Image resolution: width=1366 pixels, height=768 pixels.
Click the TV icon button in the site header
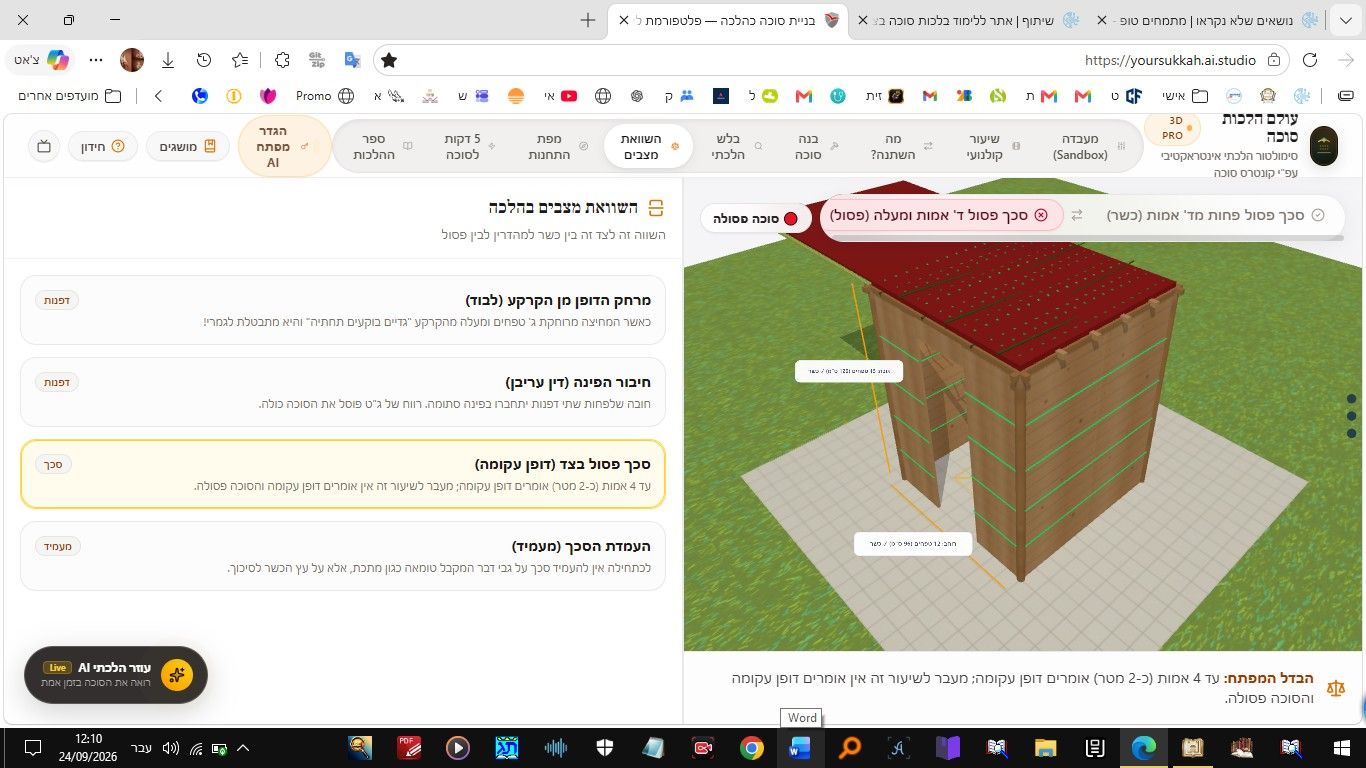43,146
